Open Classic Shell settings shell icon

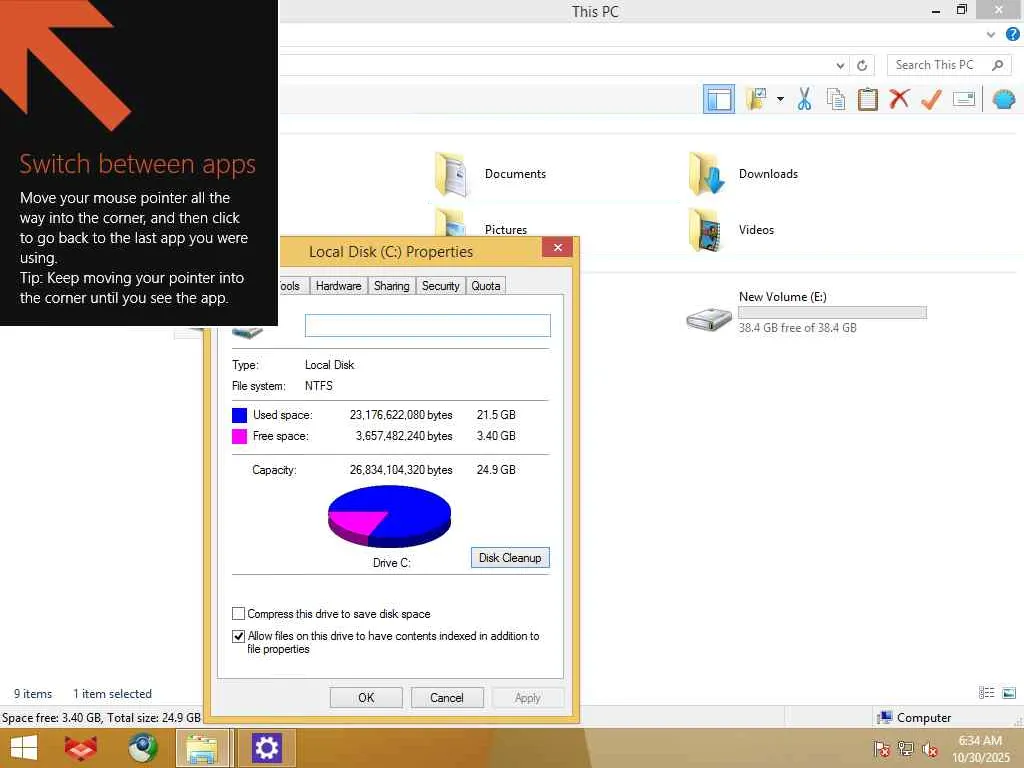pyautogui.click(x=1004, y=99)
